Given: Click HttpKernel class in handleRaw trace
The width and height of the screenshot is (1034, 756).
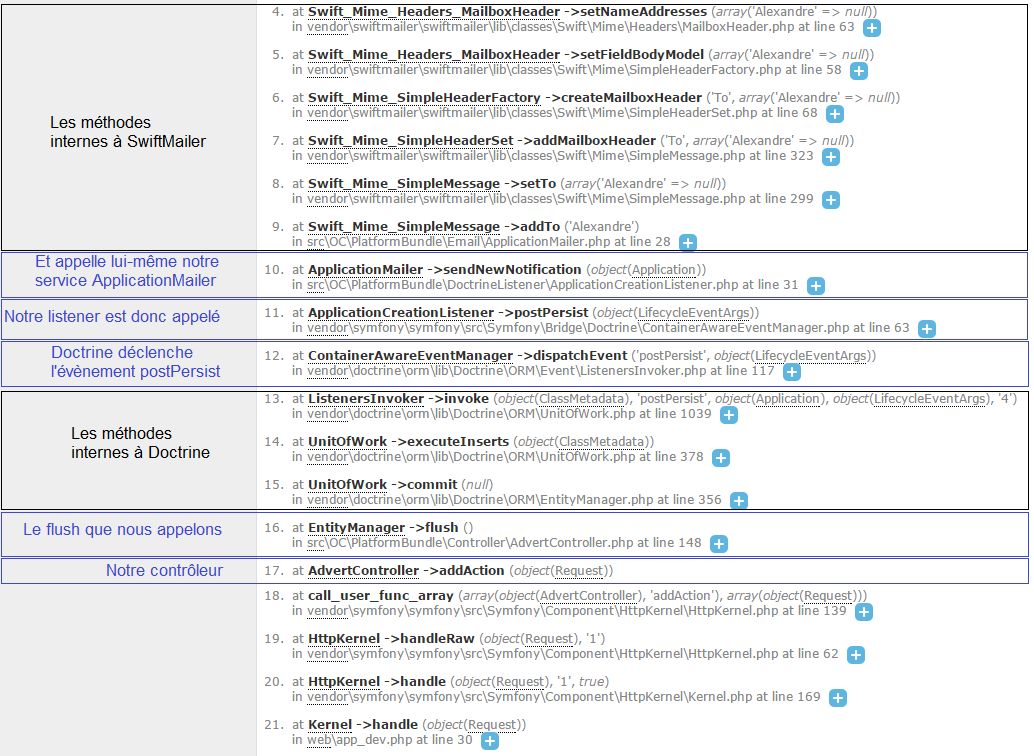Looking at the screenshot, I should (344, 639).
